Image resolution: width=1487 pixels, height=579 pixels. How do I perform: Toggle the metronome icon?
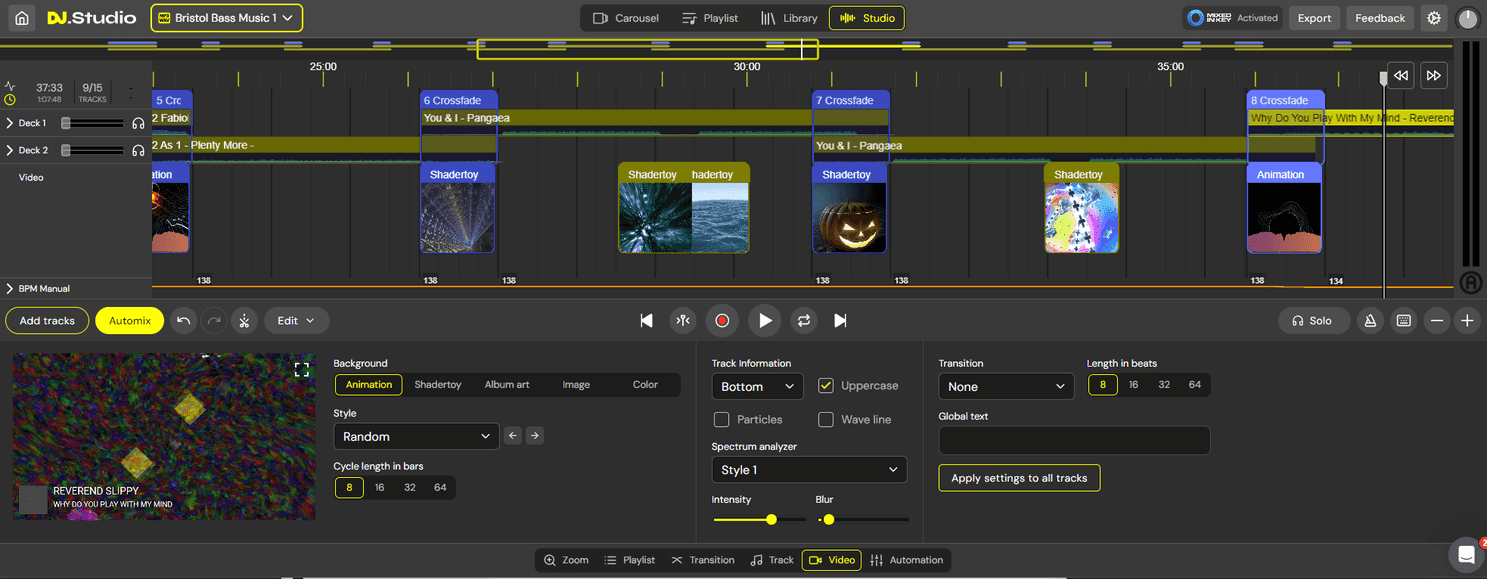[1370, 320]
